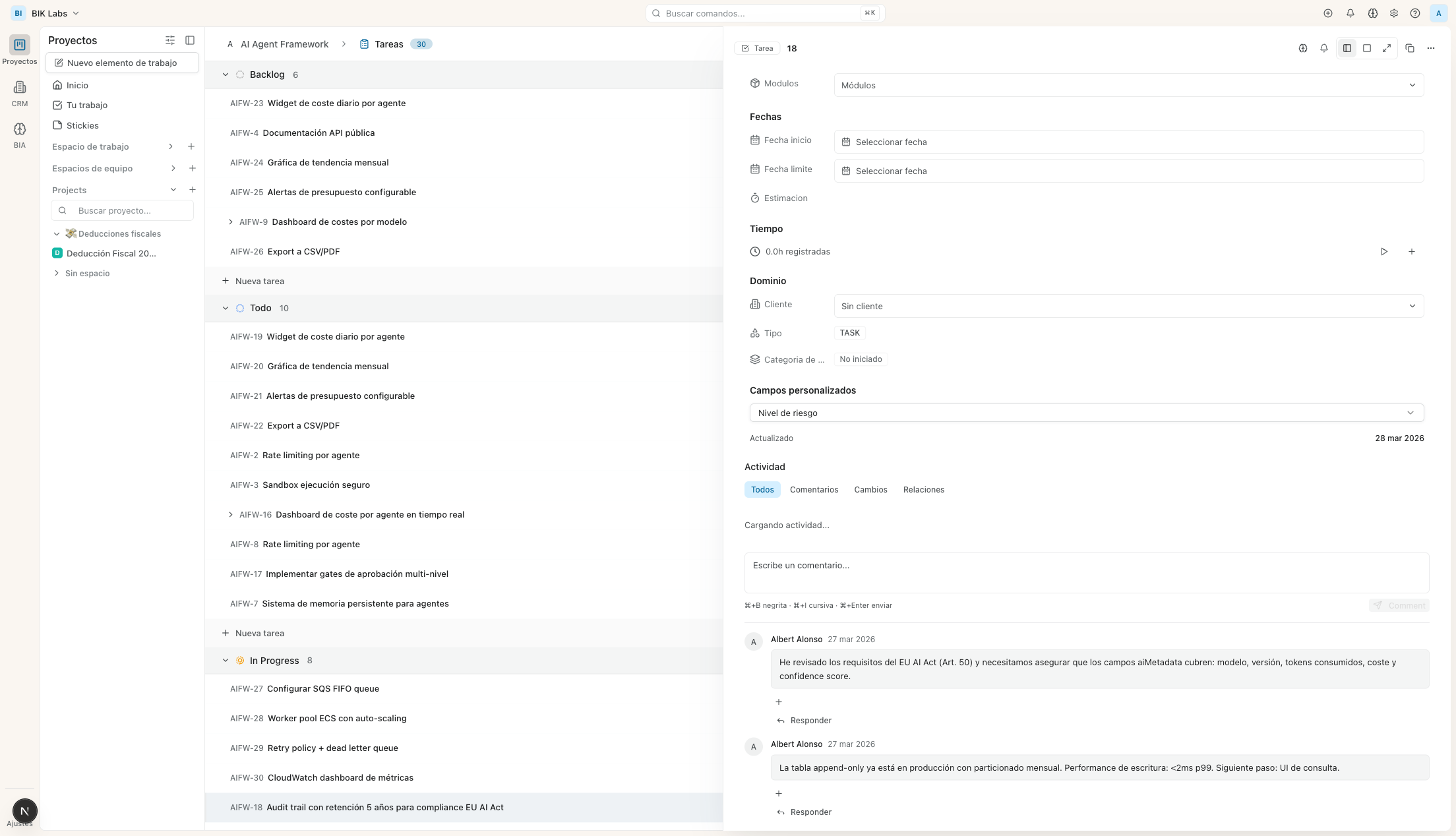1456x836 pixels.
Task: Click the comment text field
Action: (1086, 572)
